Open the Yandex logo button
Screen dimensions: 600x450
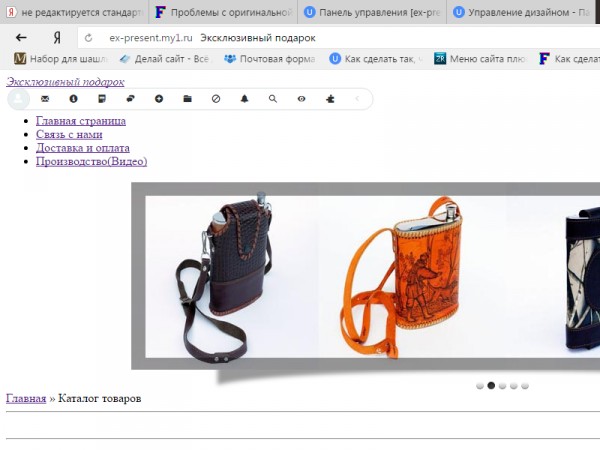tap(57, 38)
